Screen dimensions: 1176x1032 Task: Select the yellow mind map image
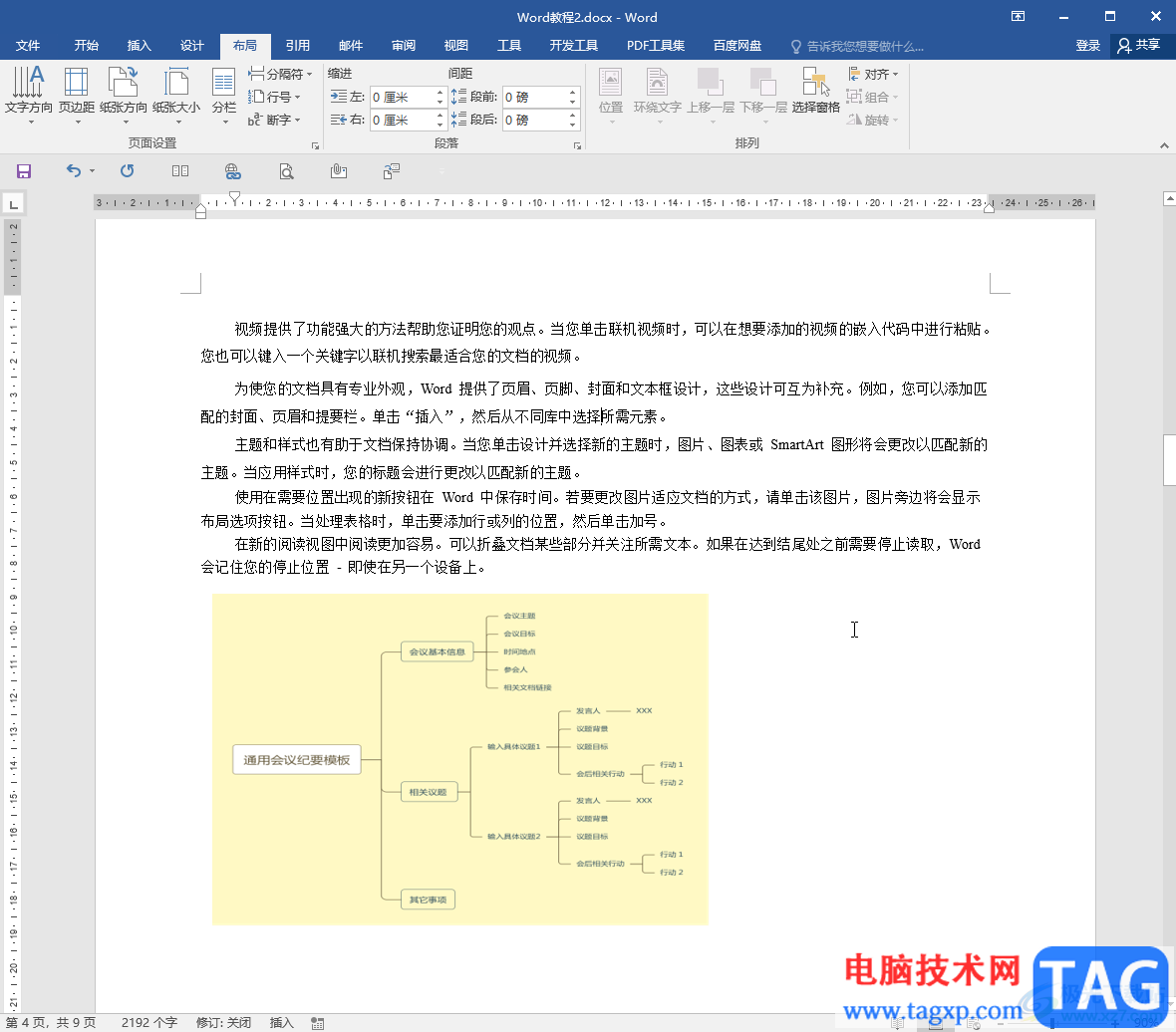click(x=459, y=758)
